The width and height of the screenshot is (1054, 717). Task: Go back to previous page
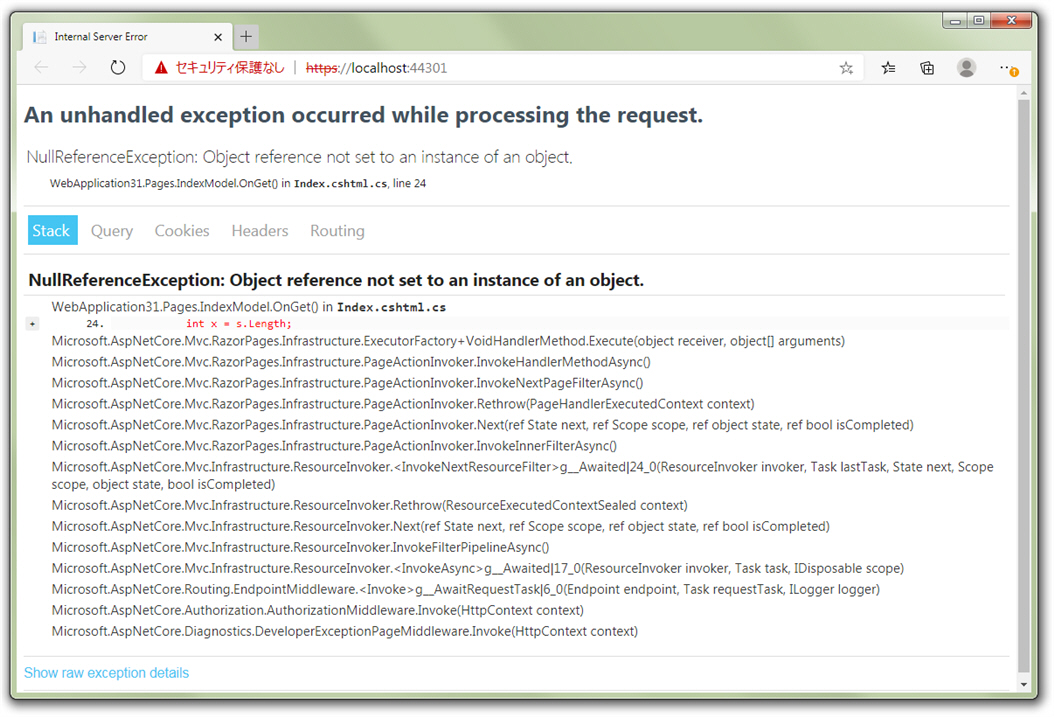click(x=41, y=67)
